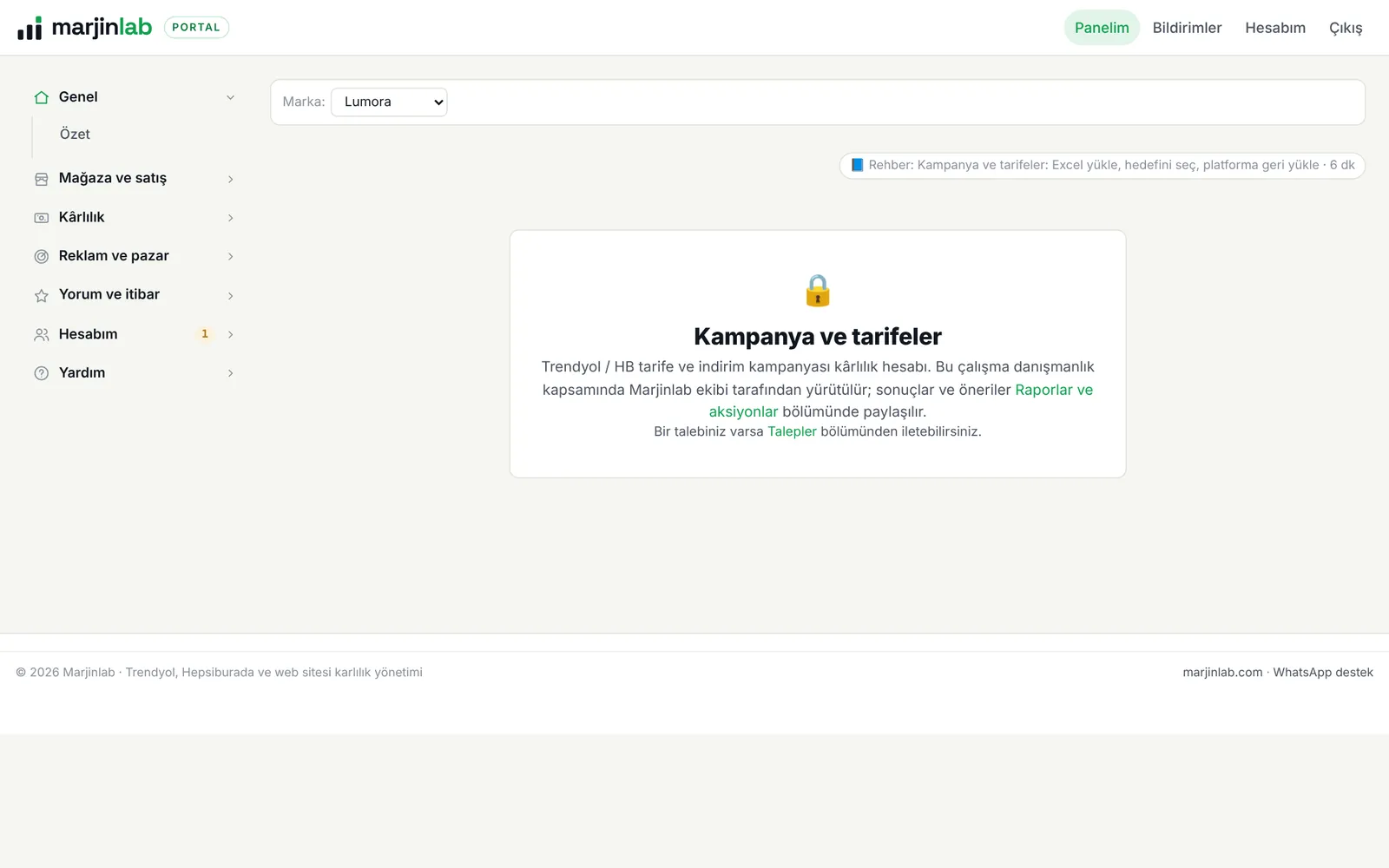
Task: Go to the Panelim tab
Action: (x=1102, y=28)
